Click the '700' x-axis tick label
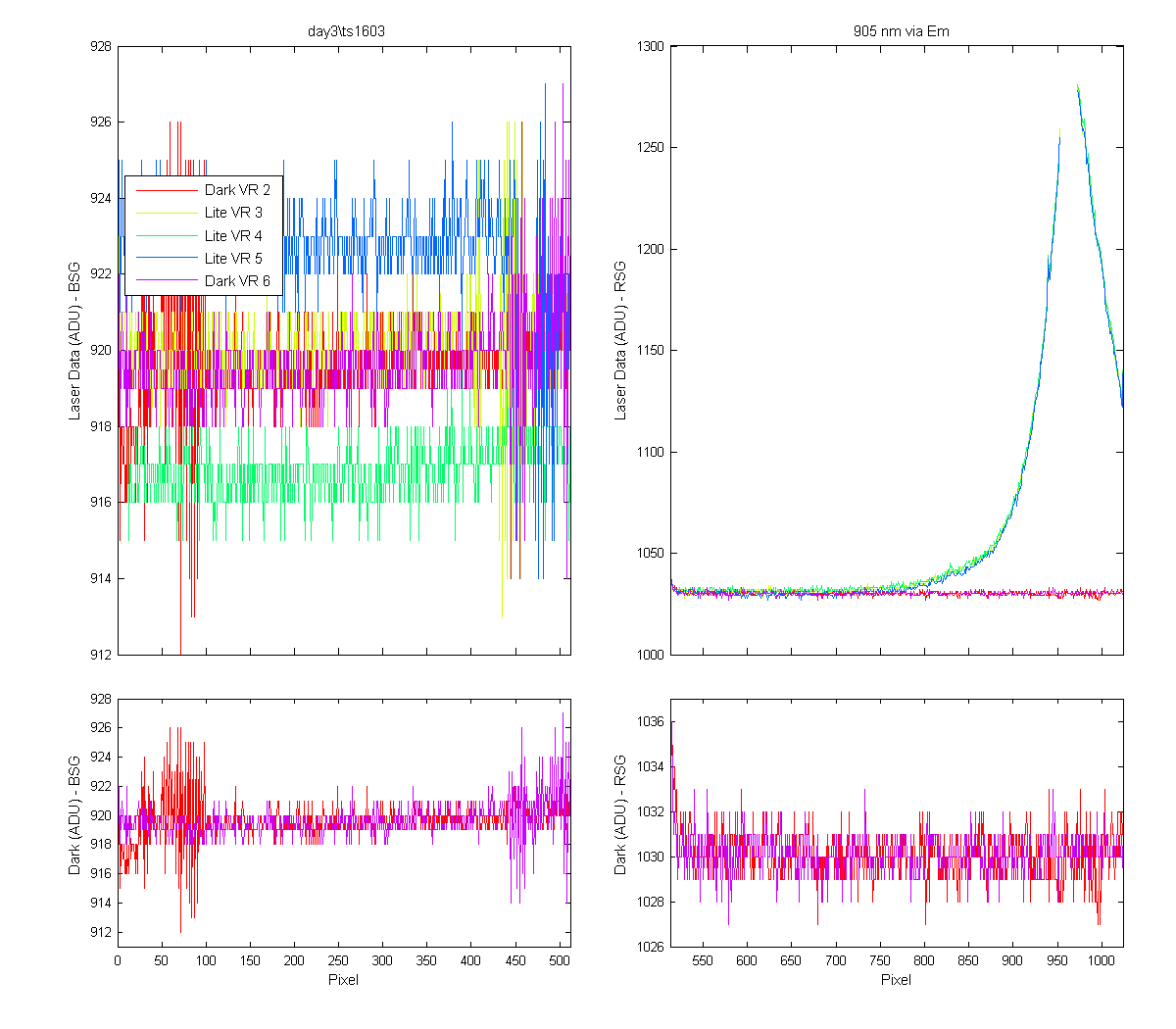1176x1029 pixels. [x=835, y=961]
